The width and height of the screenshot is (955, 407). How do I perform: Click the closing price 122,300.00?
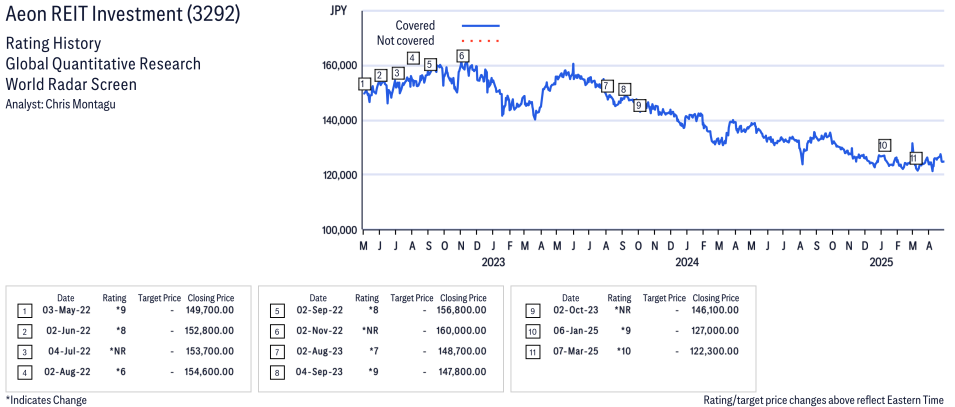(714, 351)
